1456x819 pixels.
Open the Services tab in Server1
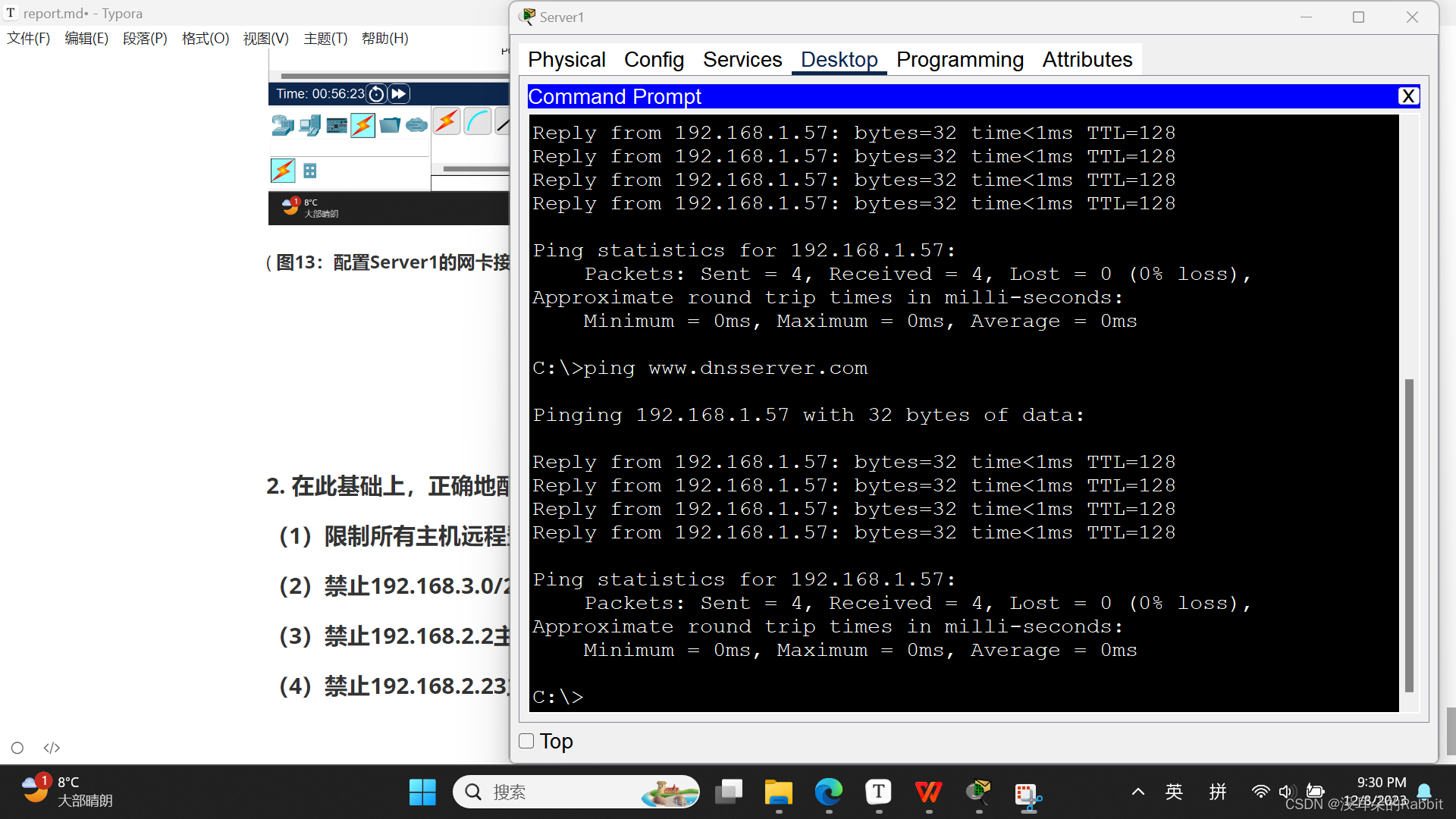tap(742, 59)
